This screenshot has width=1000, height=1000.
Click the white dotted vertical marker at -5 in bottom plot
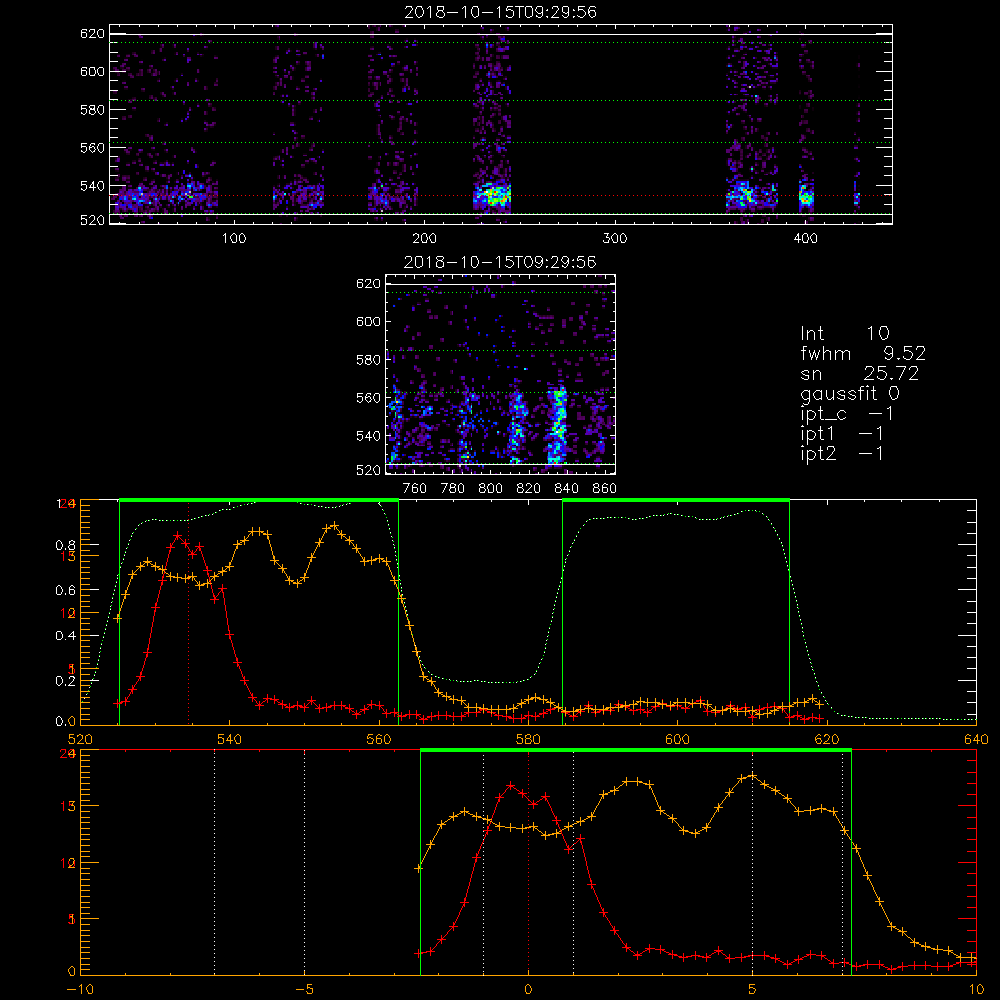pos(304,864)
